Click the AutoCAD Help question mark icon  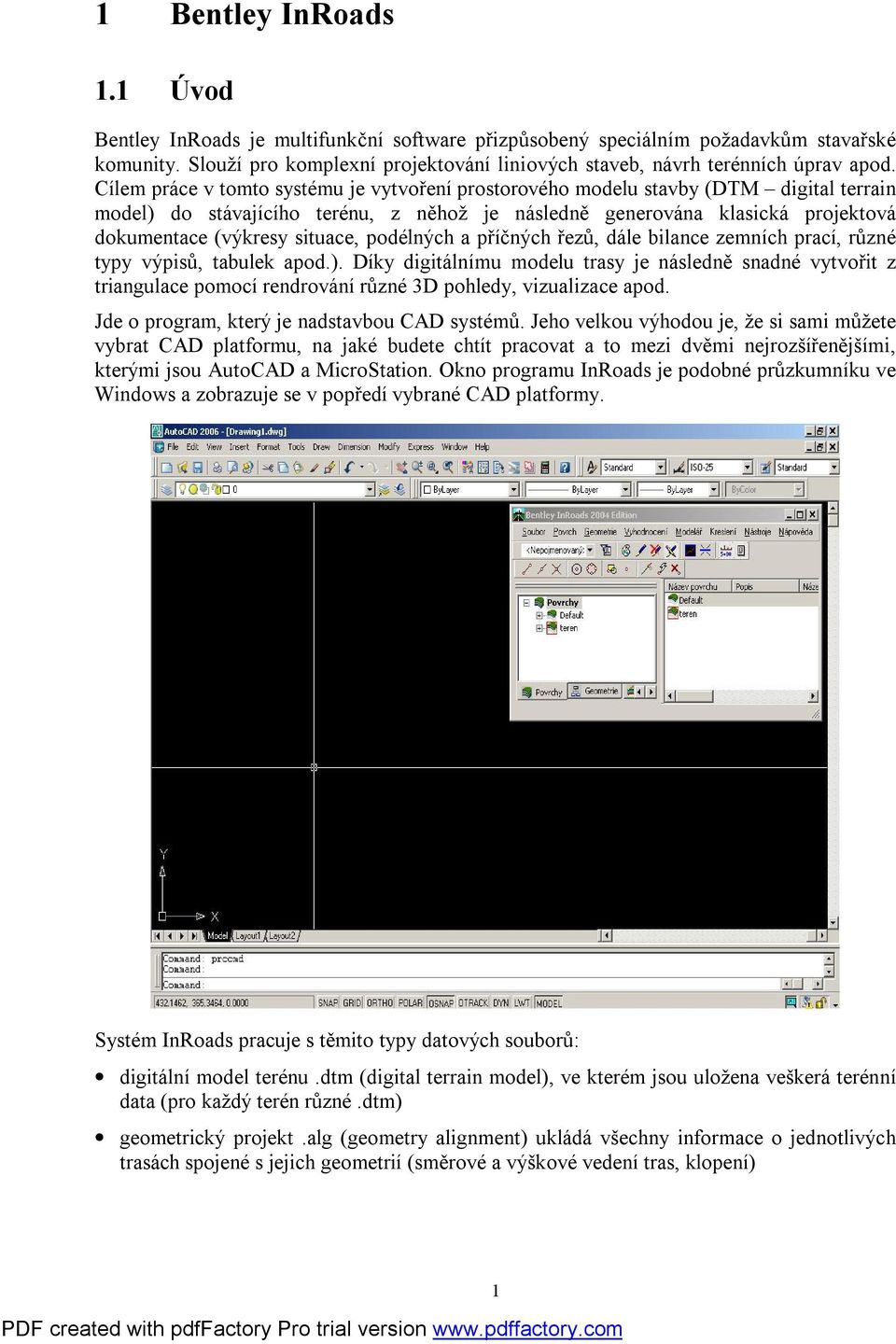565,468
